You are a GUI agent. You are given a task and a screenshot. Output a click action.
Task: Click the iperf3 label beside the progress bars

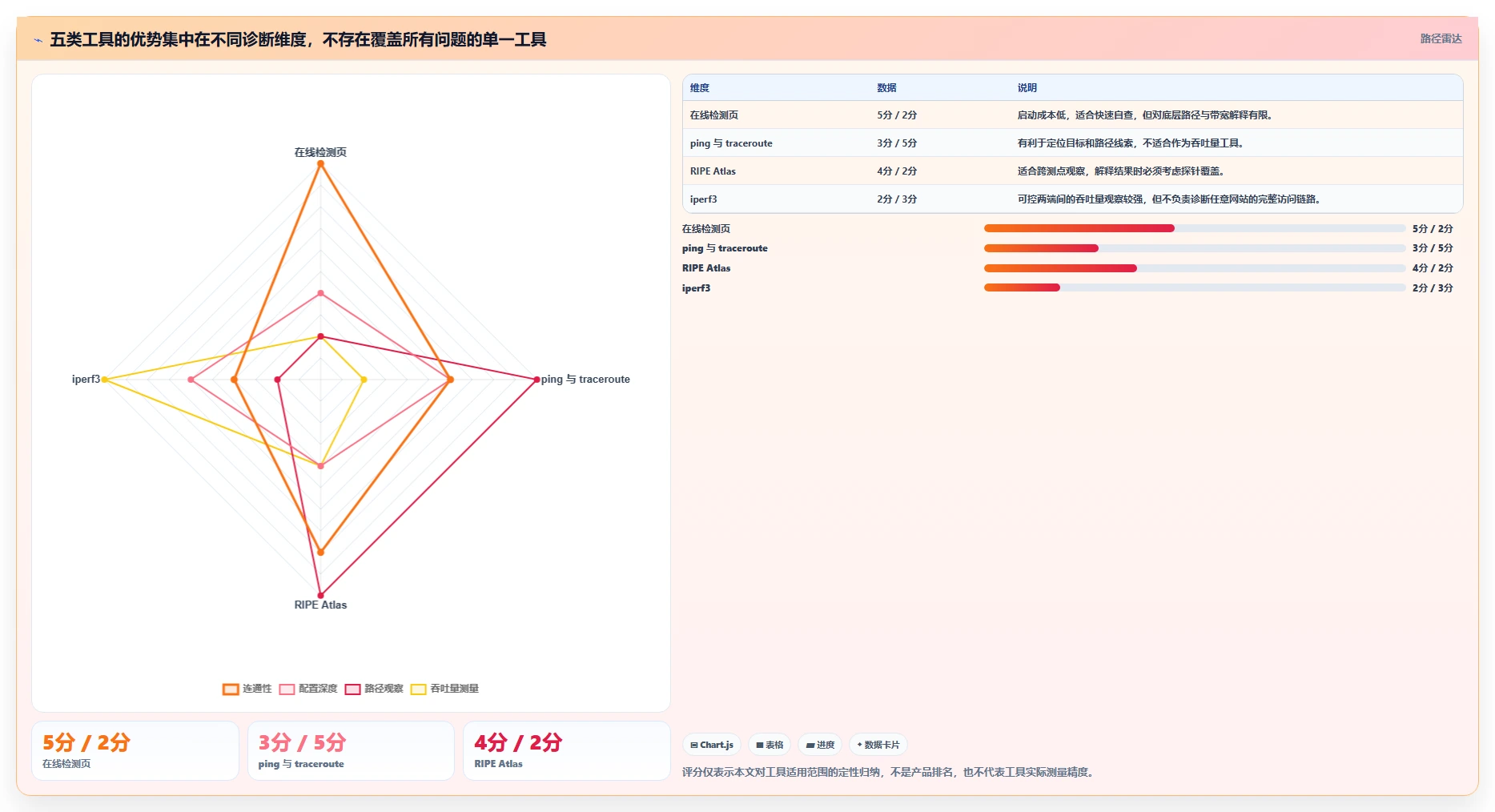coord(696,288)
